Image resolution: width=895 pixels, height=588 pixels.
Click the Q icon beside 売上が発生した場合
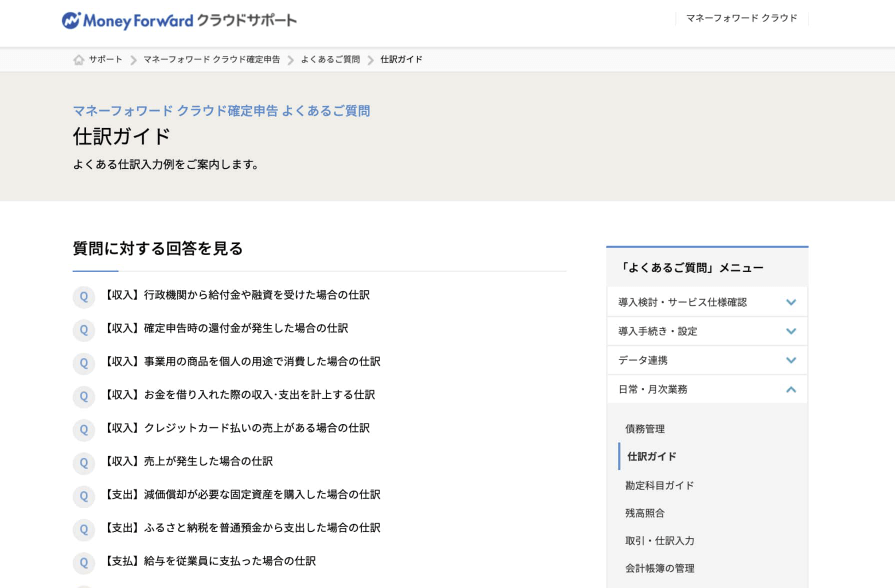(84, 463)
